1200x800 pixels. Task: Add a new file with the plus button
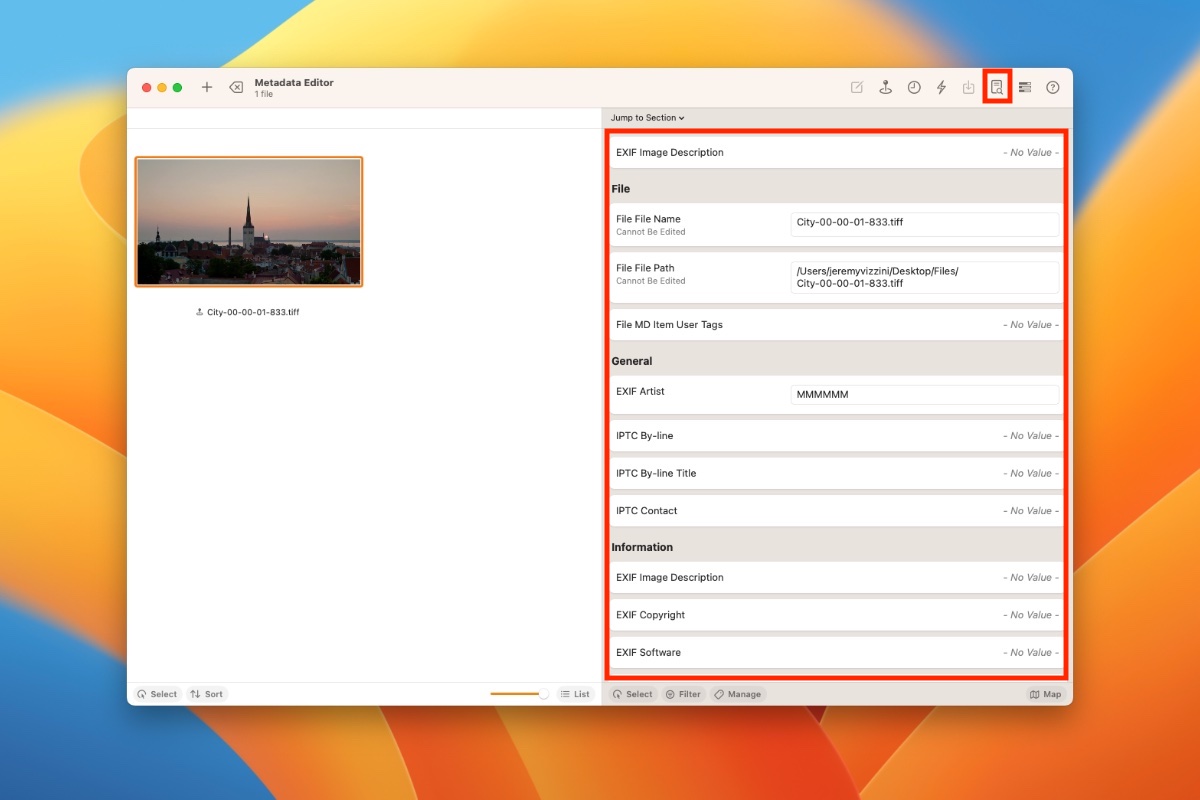tap(207, 87)
